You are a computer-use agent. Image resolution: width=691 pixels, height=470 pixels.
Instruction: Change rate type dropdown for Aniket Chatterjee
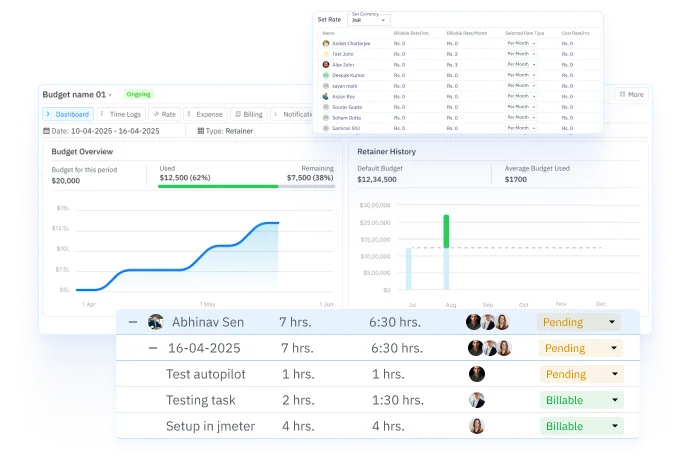pos(521,44)
